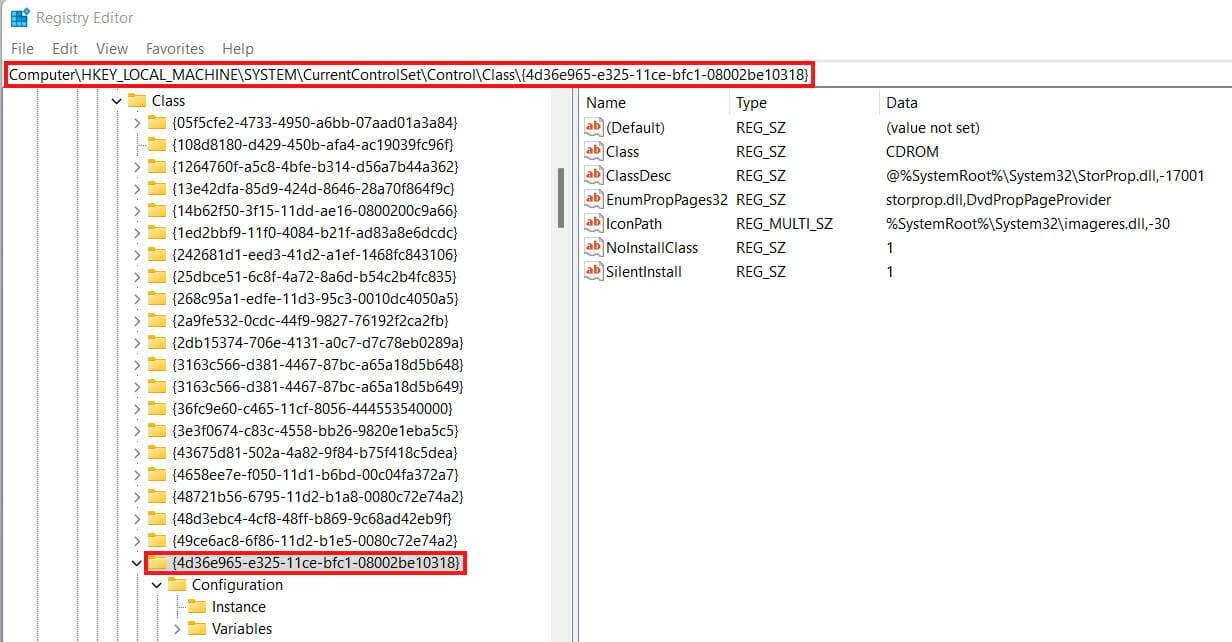Open the Help menu

point(238,48)
